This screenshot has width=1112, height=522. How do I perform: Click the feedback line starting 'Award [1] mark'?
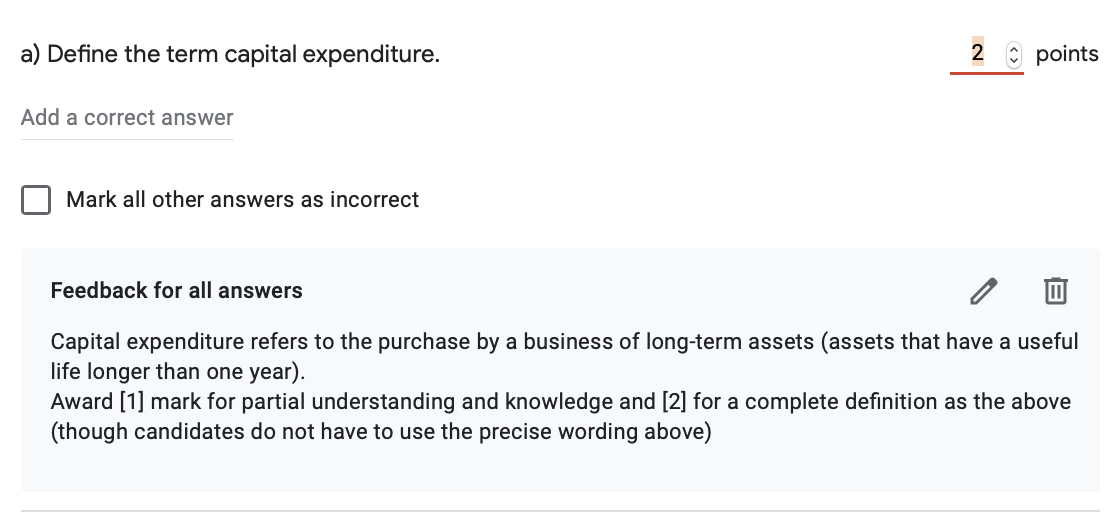point(560,401)
